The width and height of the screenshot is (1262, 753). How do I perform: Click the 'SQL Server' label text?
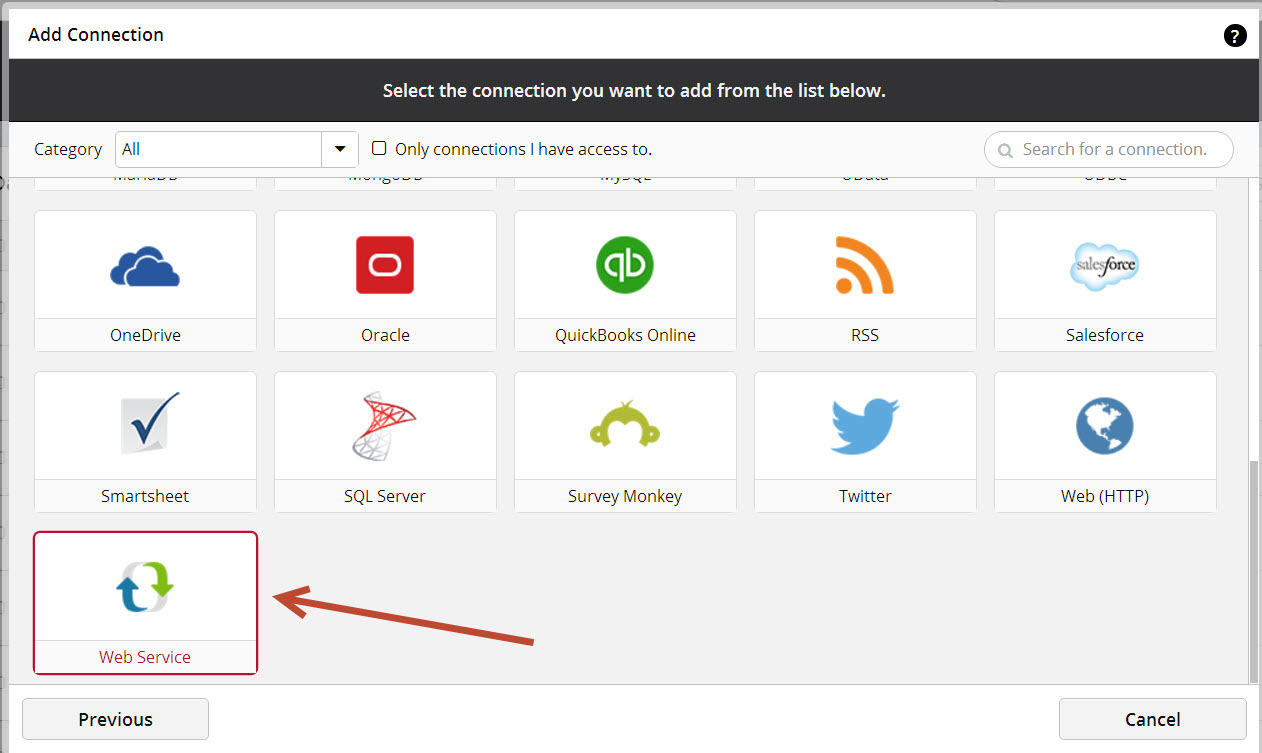point(385,496)
